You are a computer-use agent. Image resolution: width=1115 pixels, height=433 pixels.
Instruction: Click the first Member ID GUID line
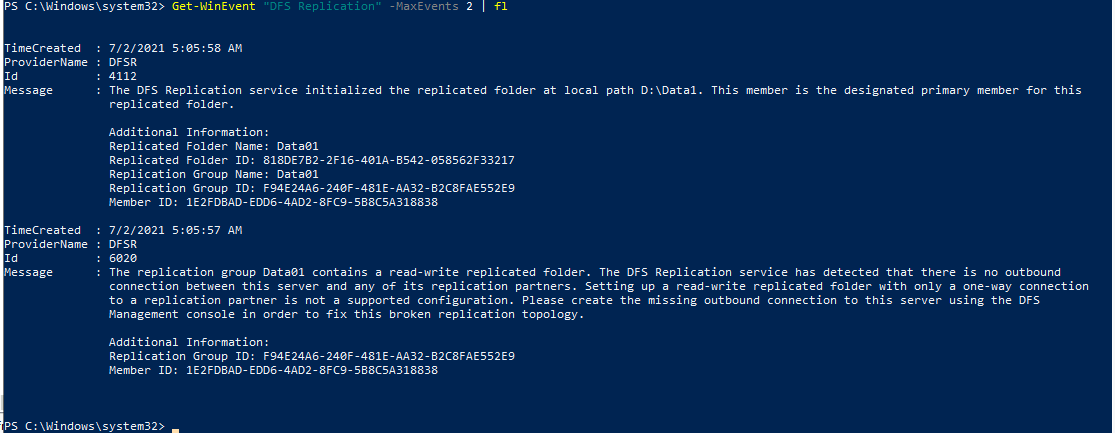click(x=273, y=203)
